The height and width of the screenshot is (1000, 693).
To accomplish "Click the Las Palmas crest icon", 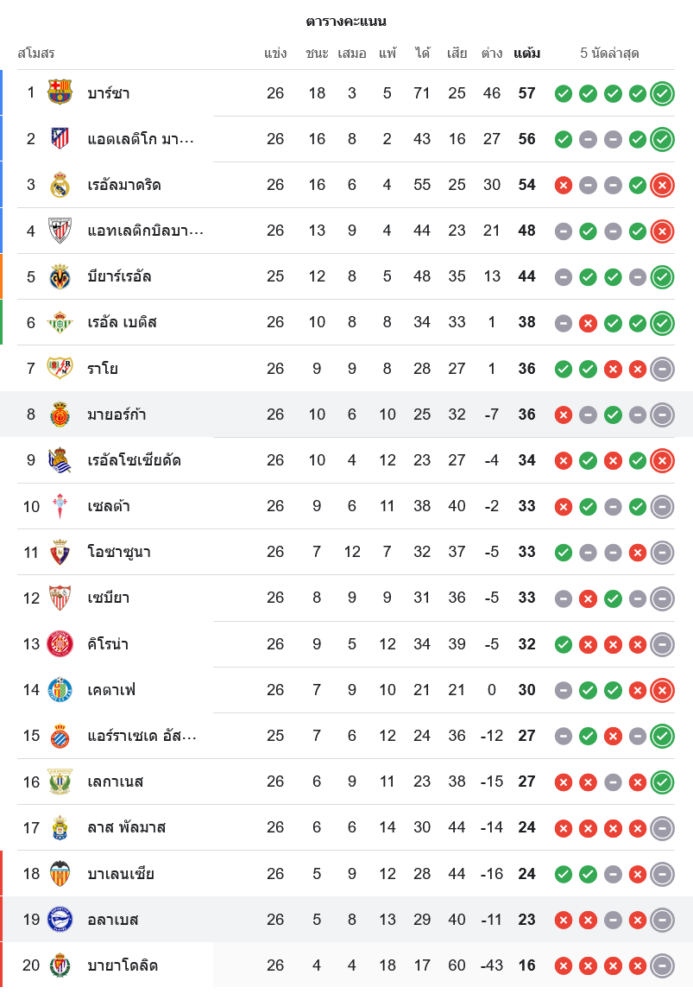I will click(x=60, y=827).
